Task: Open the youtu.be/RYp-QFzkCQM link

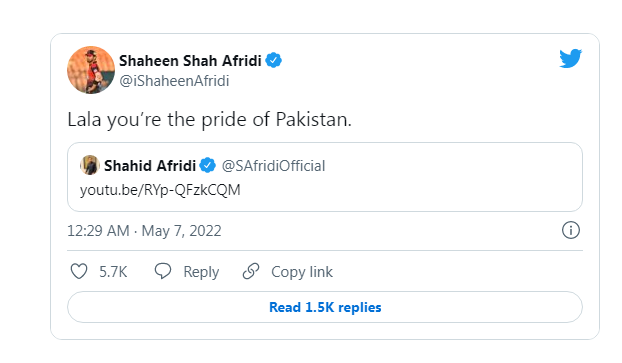Action: [160, 190]
